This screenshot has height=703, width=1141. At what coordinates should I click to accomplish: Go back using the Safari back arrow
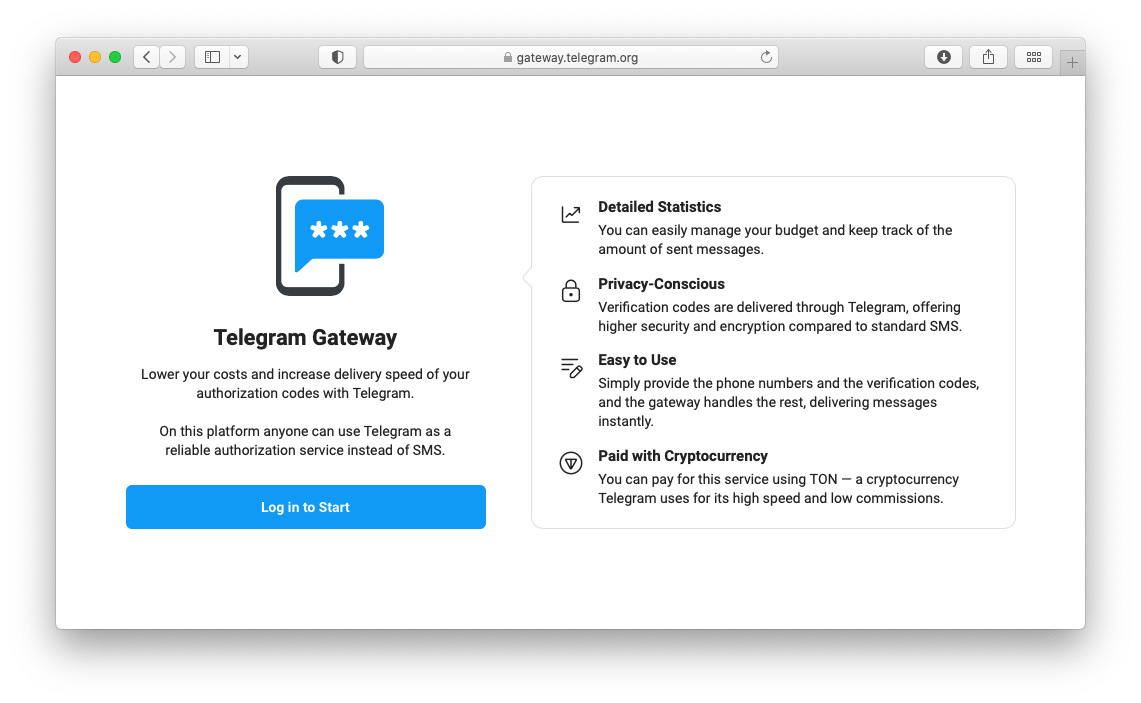click(x=147, y=57)
